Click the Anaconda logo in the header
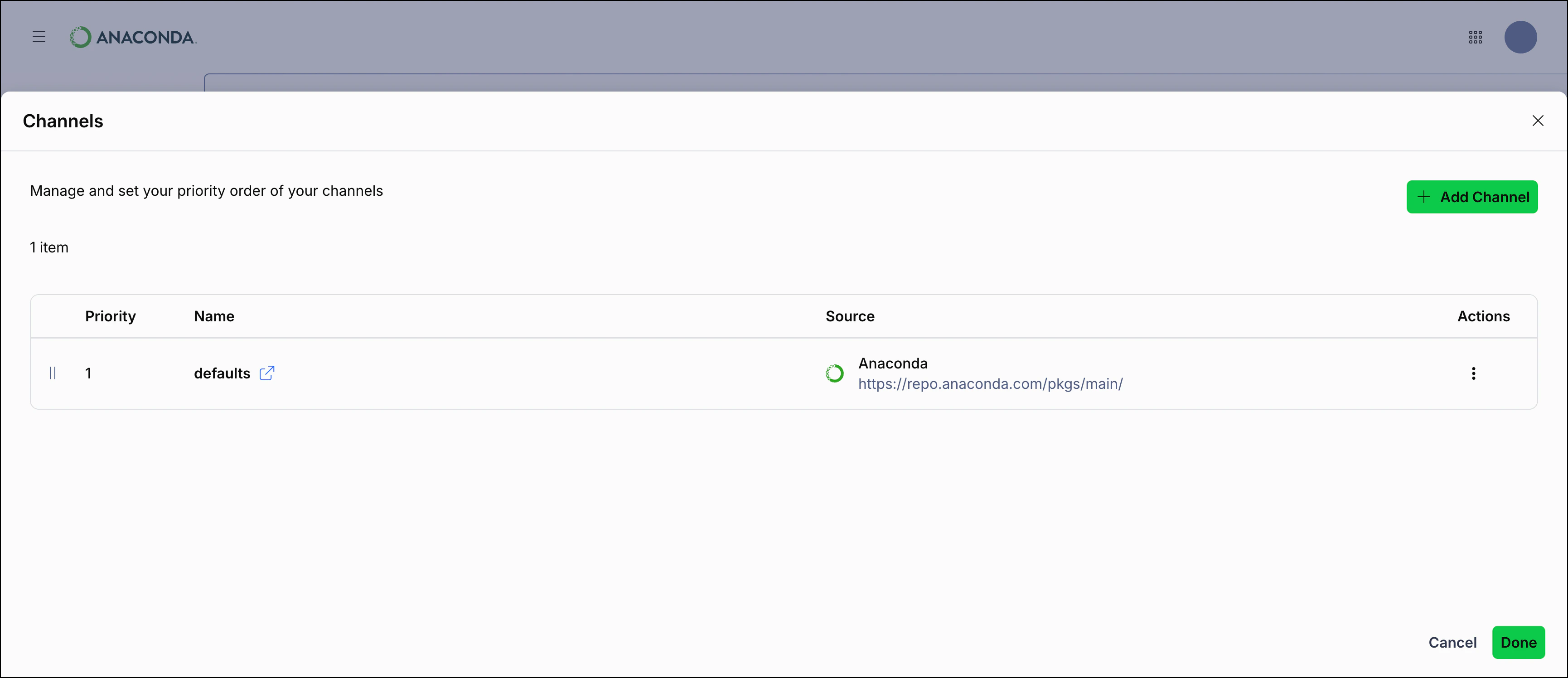Screen dimensions: 1568x678 (133, 37)
